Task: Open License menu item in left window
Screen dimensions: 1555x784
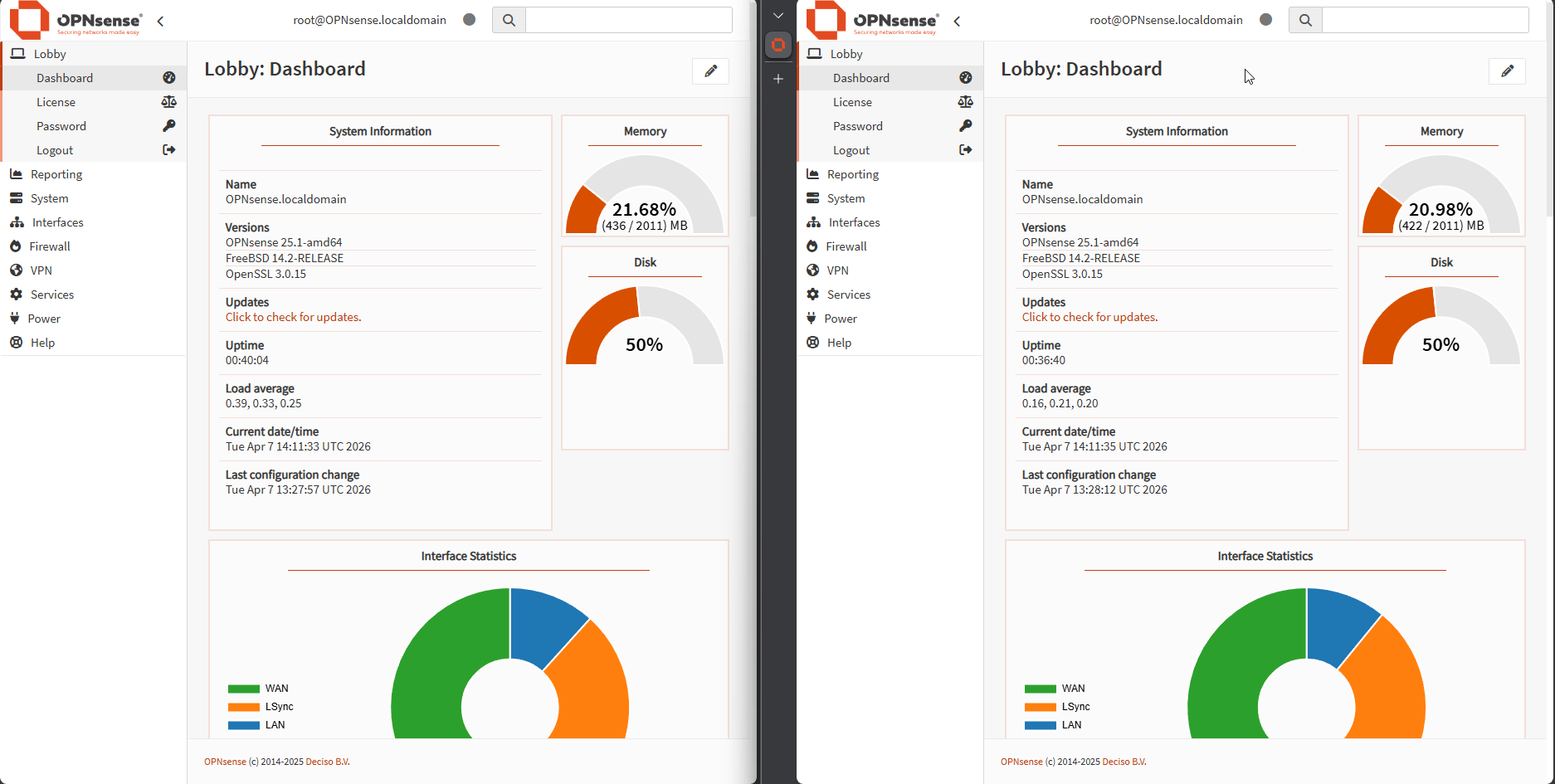Action: [94, 102]
